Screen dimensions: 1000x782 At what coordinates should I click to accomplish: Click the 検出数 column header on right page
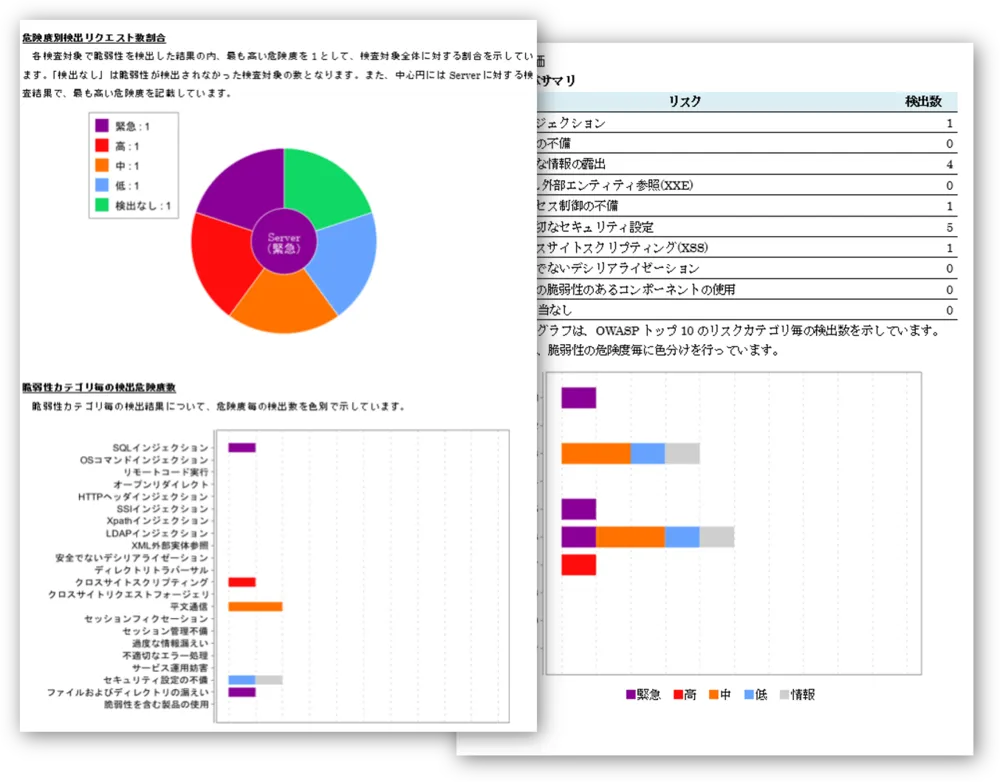(x=923, y=101)
